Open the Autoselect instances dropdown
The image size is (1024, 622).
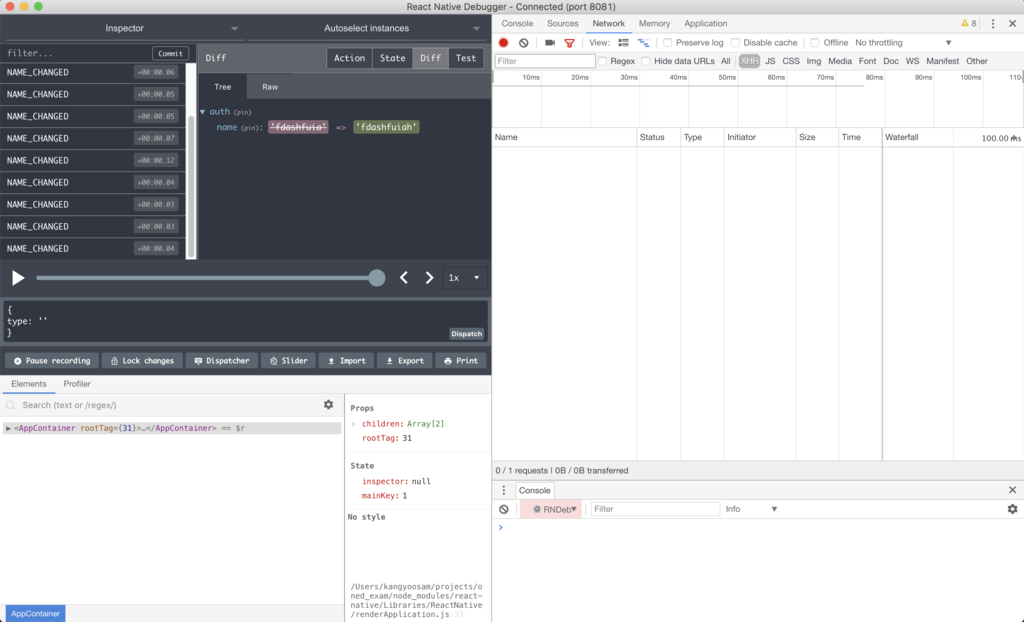[x=366, y=28]
